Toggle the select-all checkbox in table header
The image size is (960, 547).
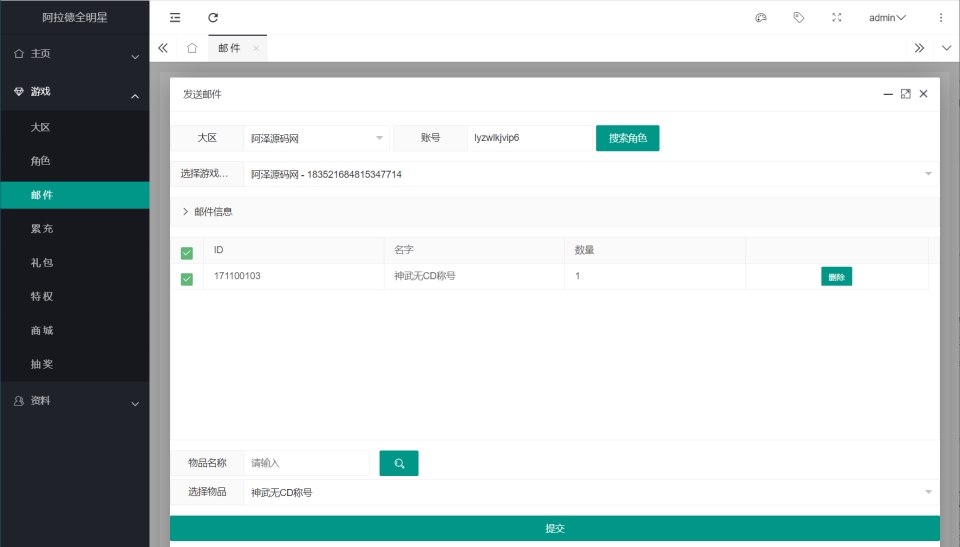(187, 253)
